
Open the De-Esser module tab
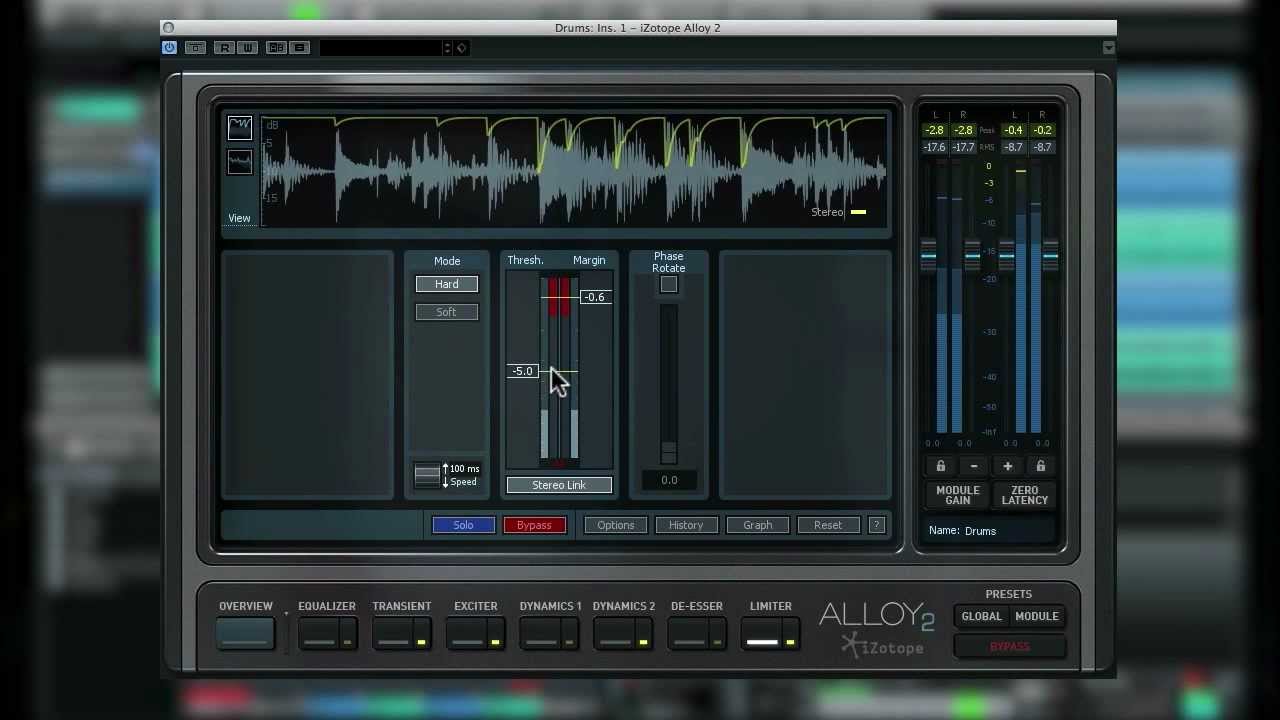(x=689, y=633)
